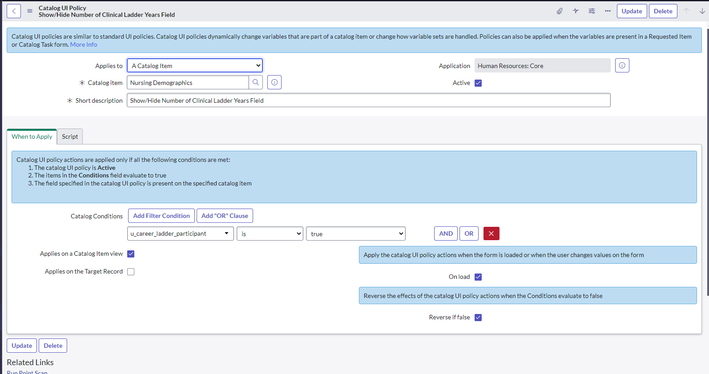The height and width of the screenshot is (374, 709).
Task: Toggle the Active checkbox
Action: [478, 83]
